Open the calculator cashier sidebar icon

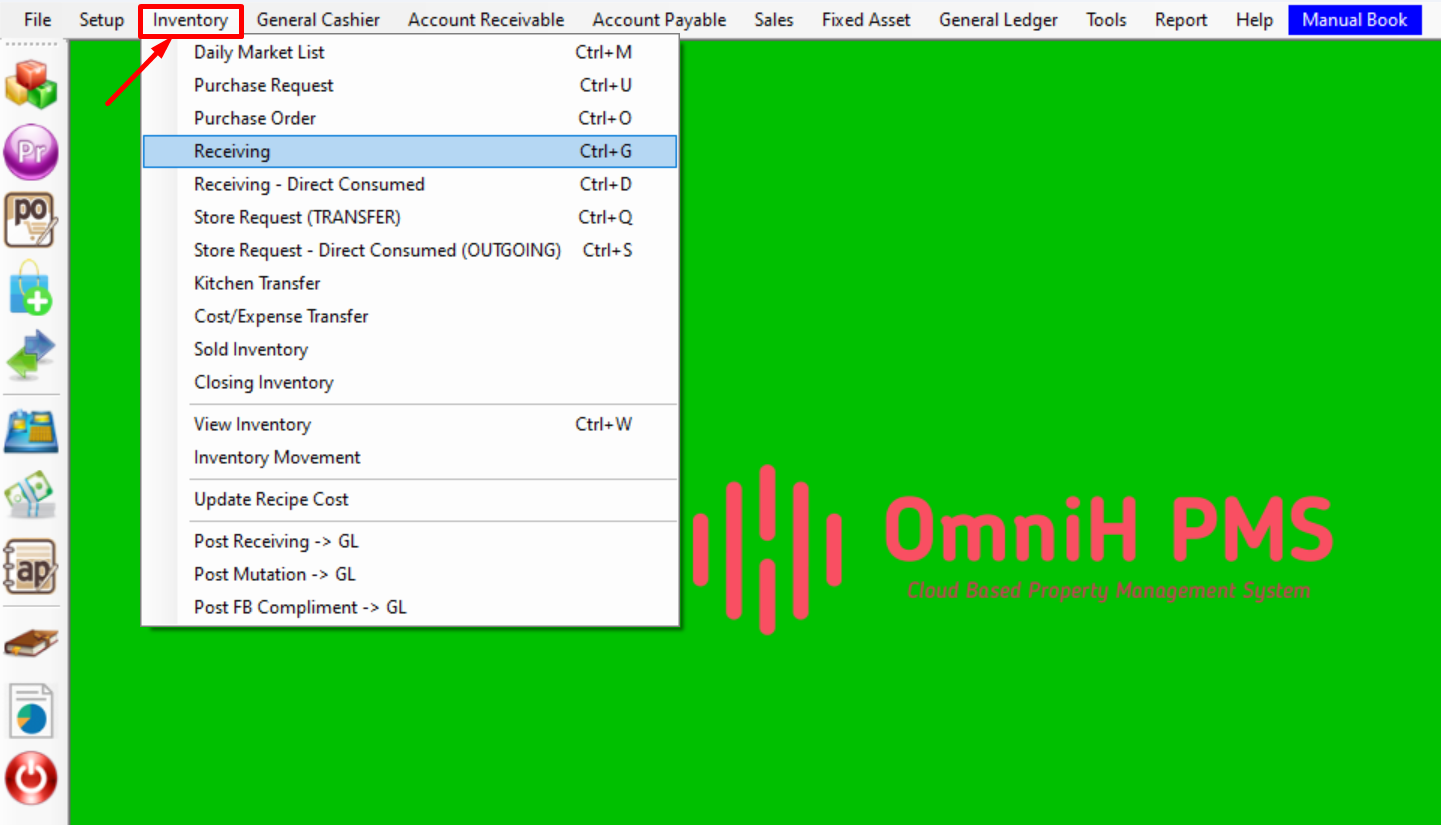31,432
